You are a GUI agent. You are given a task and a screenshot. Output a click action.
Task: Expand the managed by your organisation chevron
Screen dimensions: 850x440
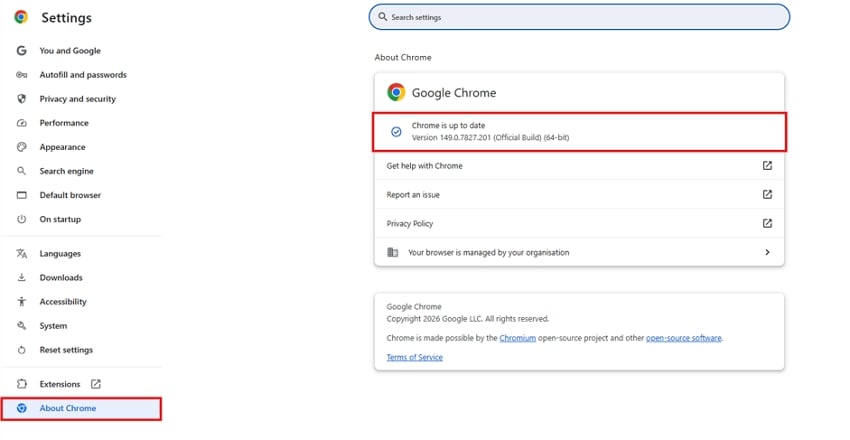(x=767, y=252)
